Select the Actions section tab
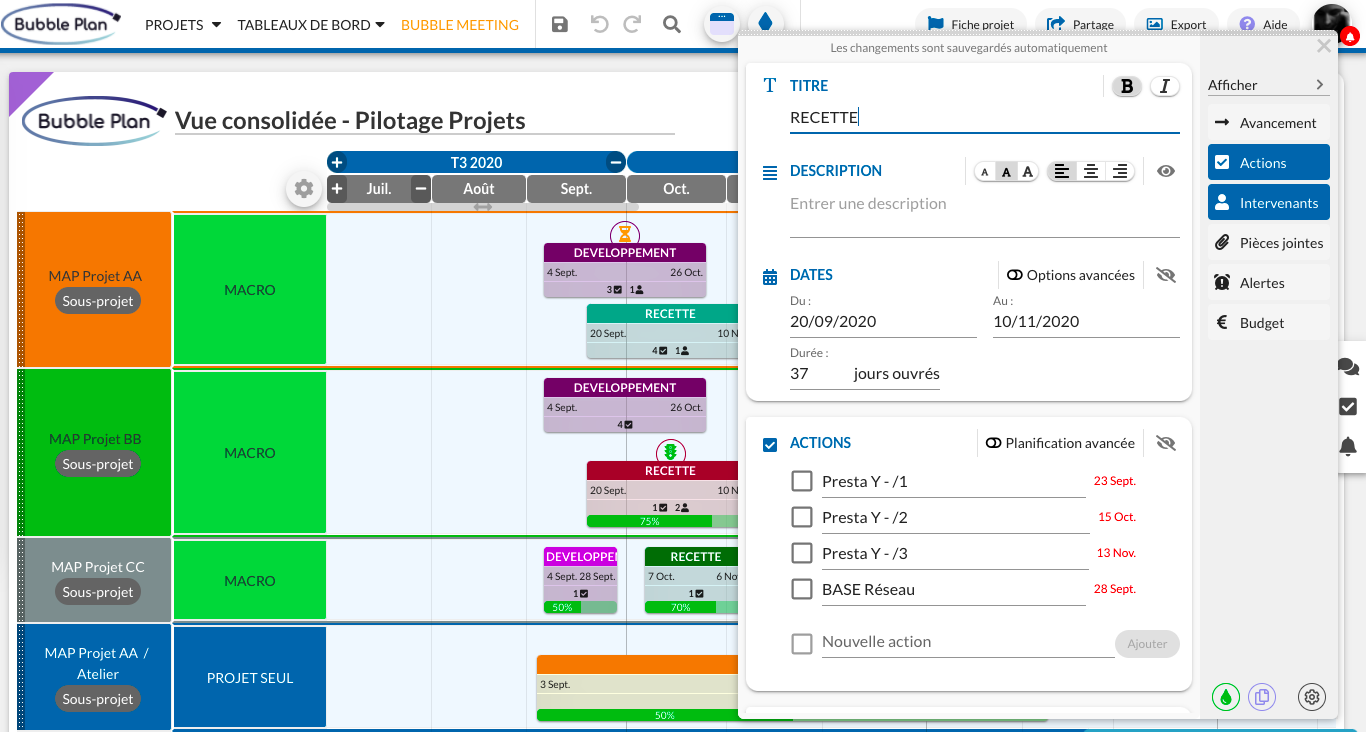This screenshot has width=1366, height=732. tap(1269, 163)
